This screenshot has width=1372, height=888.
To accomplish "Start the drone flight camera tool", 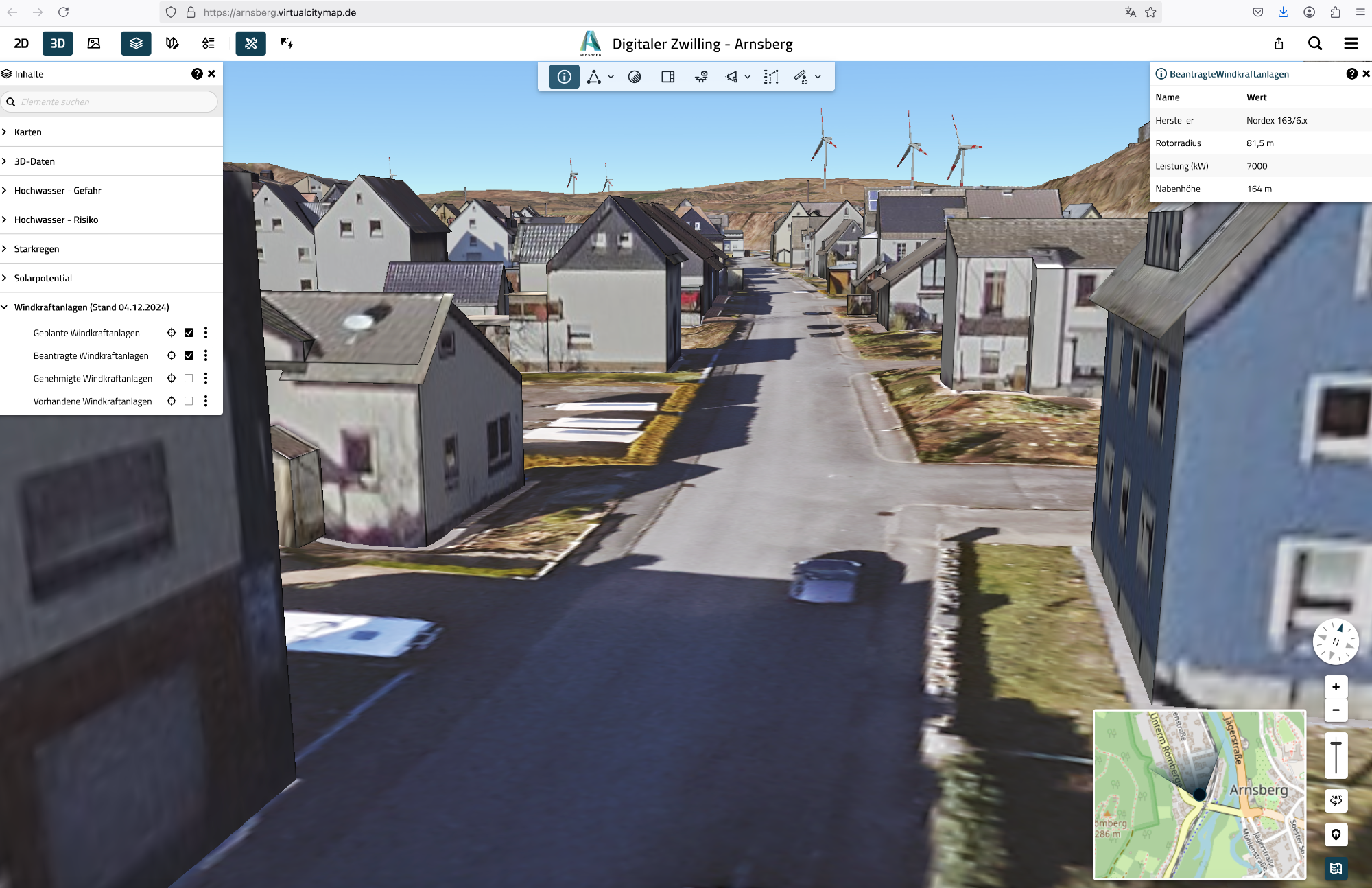I will pyautogui.click(x=701, y=77).
